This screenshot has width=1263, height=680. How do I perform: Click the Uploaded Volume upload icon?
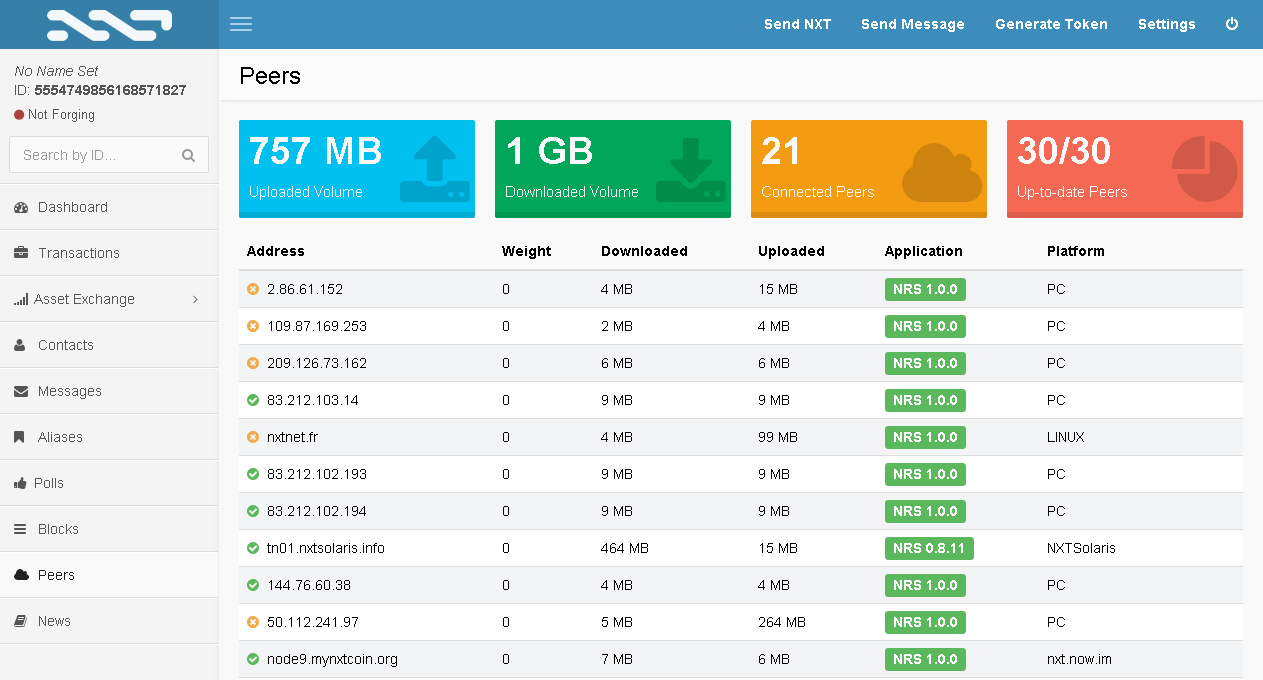point(435,169)
